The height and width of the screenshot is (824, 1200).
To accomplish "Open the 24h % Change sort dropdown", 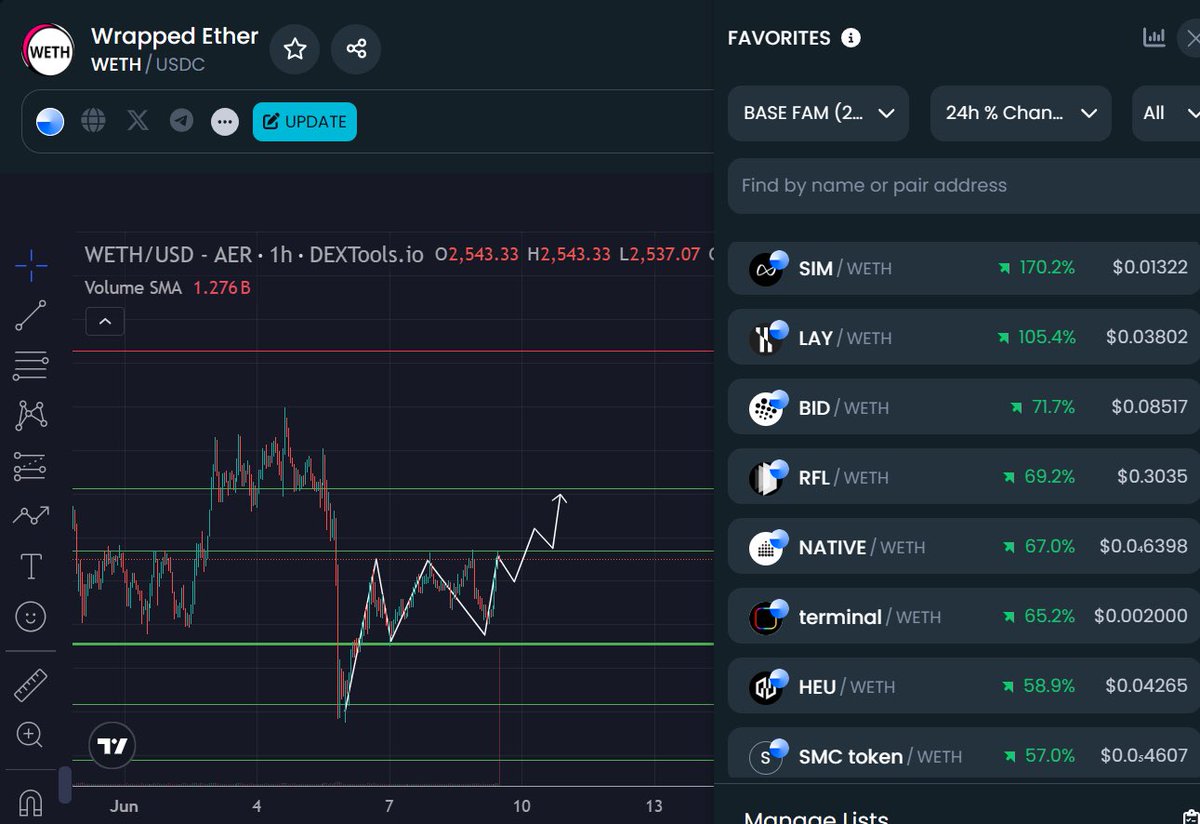I will 1021,113.
